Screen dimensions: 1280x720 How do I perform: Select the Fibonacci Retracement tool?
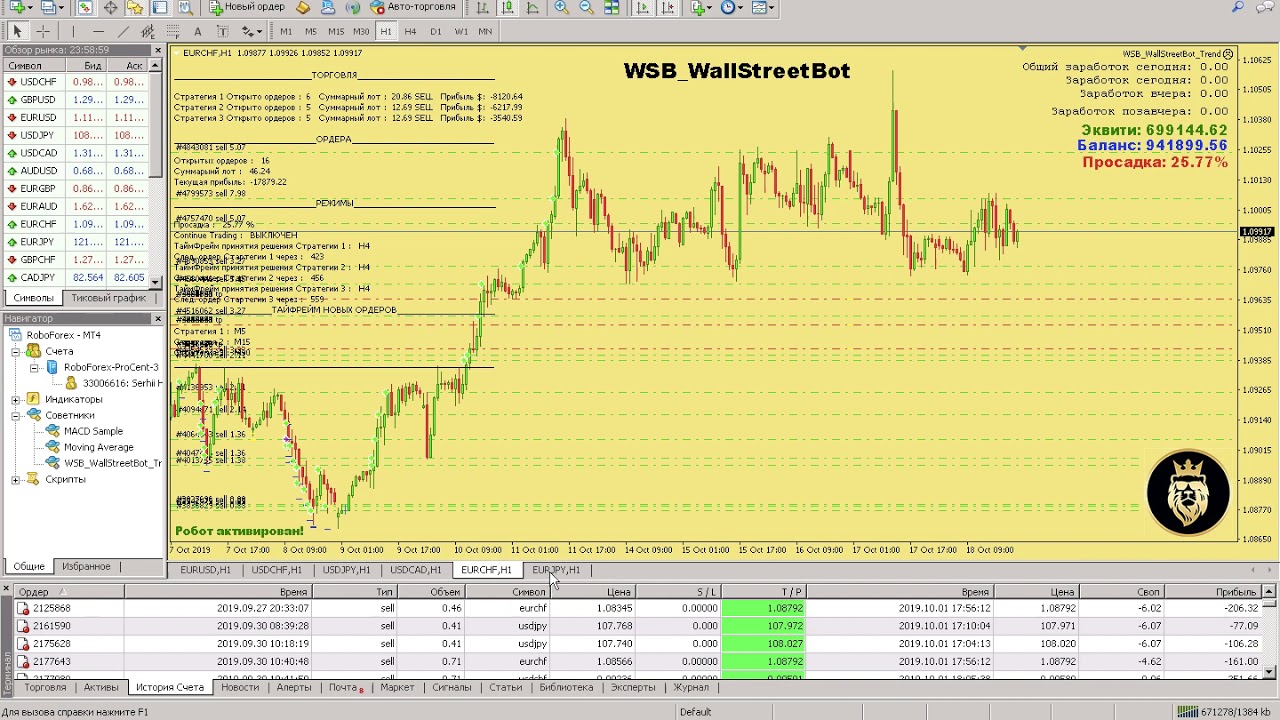pos(173,31)
